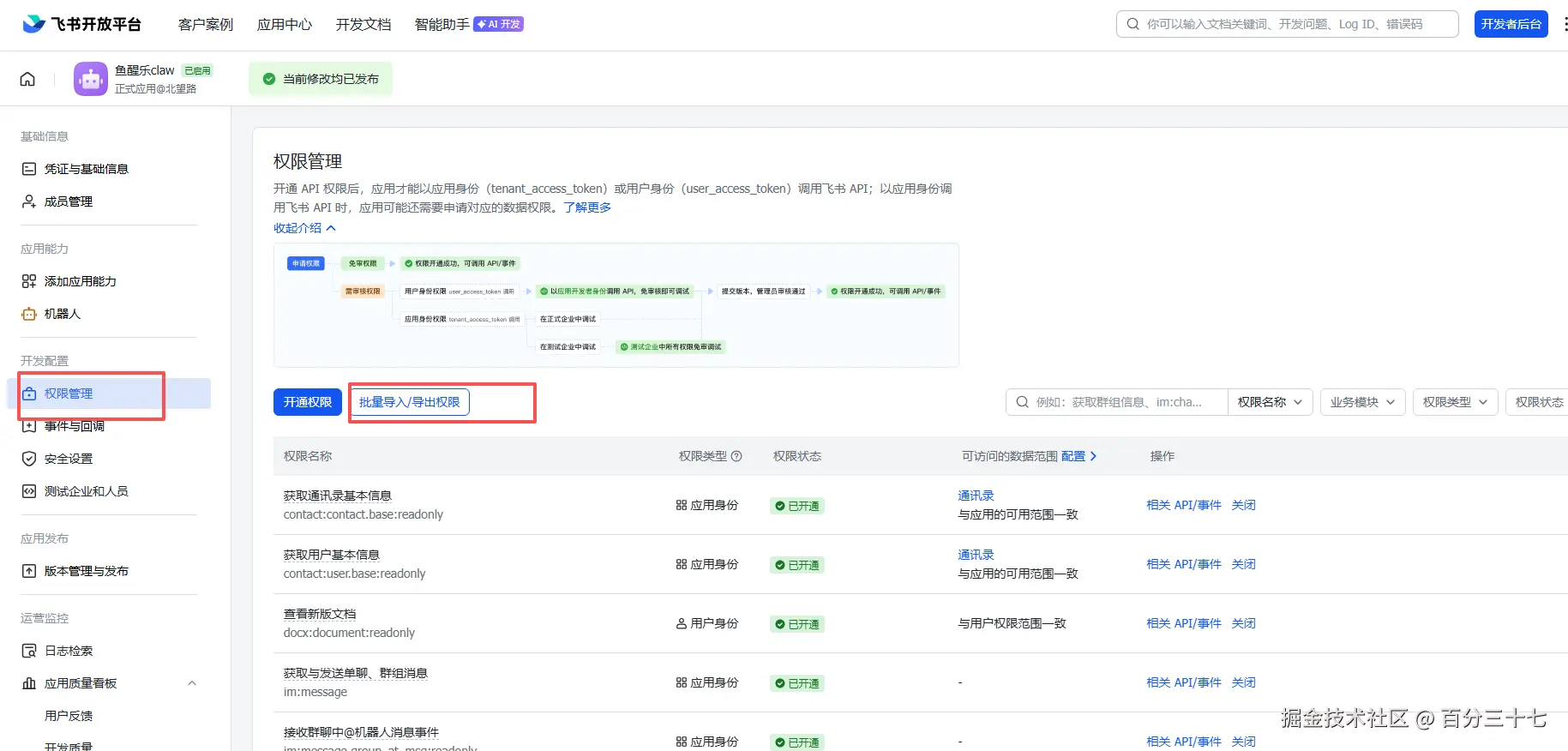Image resolution: width=1568 pixels, height=751 pixels.
Task: Click the 凭证与基础信息 sidebar icon
Action: (29, 169)
